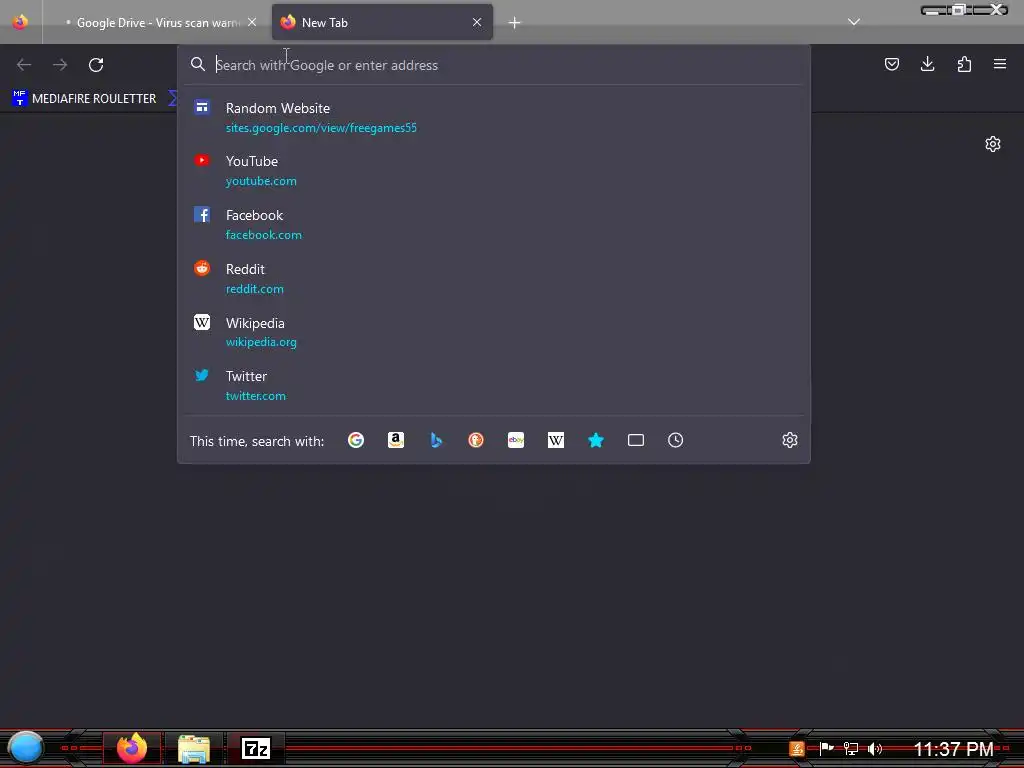The height and width of the screenshot is (768, 1024).
Task: Open the Pocket save icon
Action: coord(891,64)
